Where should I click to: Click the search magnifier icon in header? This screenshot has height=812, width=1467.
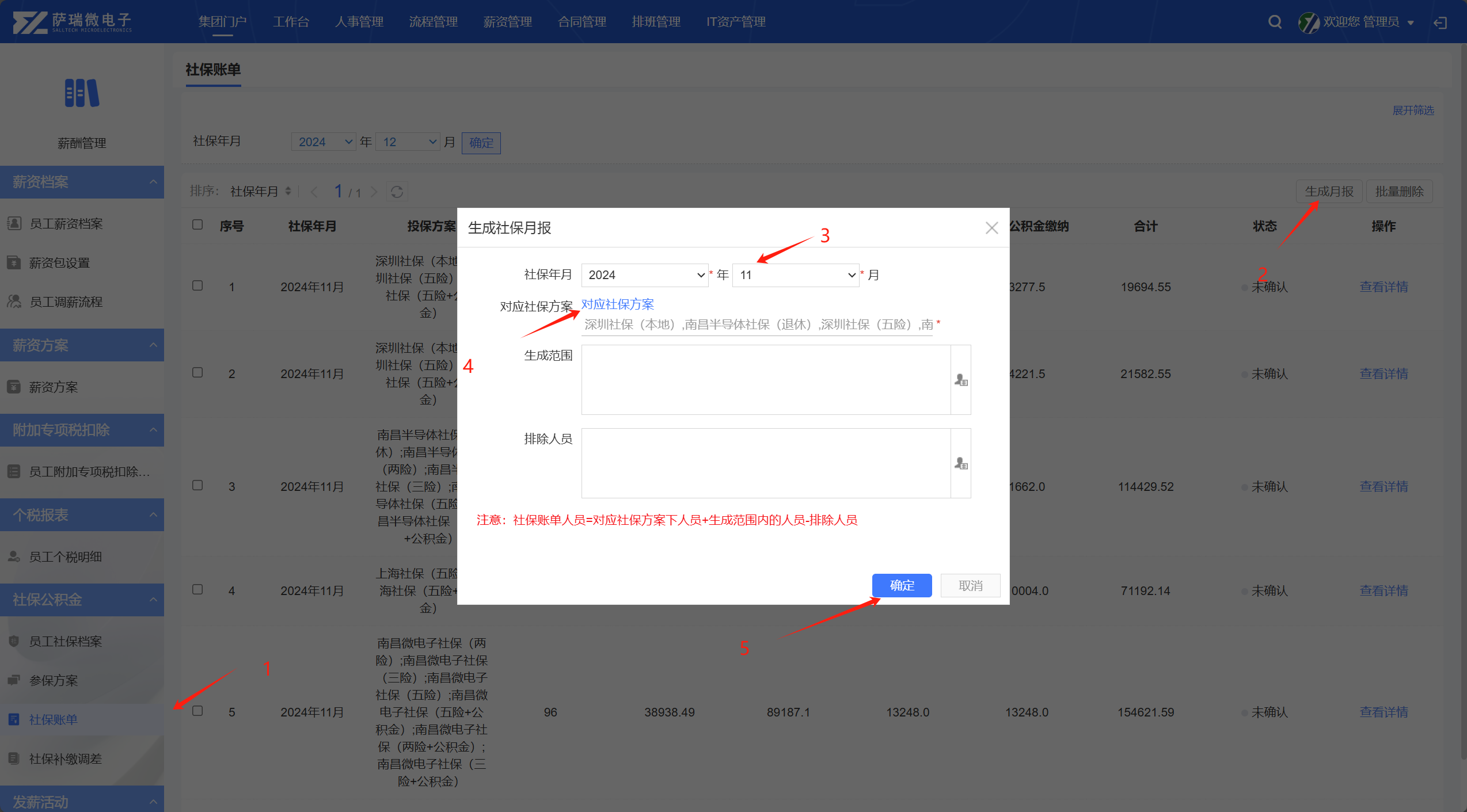click(x=1275, y=22)
